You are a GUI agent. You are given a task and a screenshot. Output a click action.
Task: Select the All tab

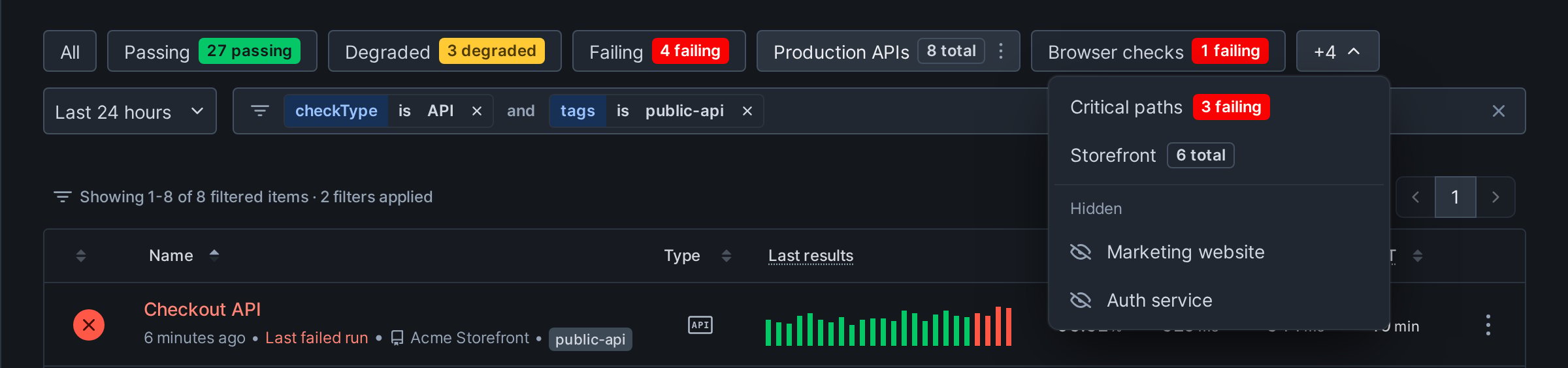coord(70,52)
